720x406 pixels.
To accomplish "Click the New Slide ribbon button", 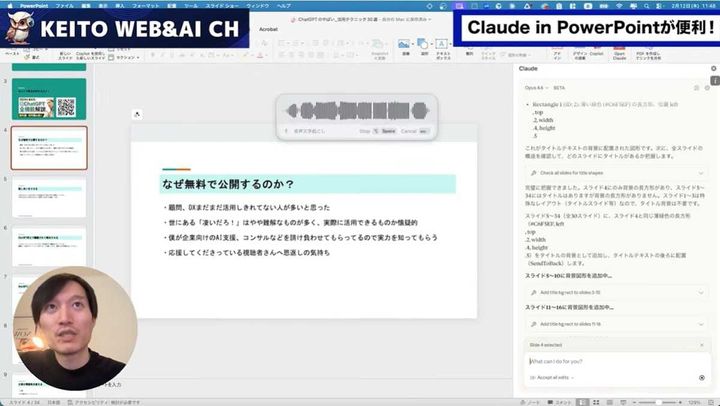I will pyautogui.click(x=65, y=55).
